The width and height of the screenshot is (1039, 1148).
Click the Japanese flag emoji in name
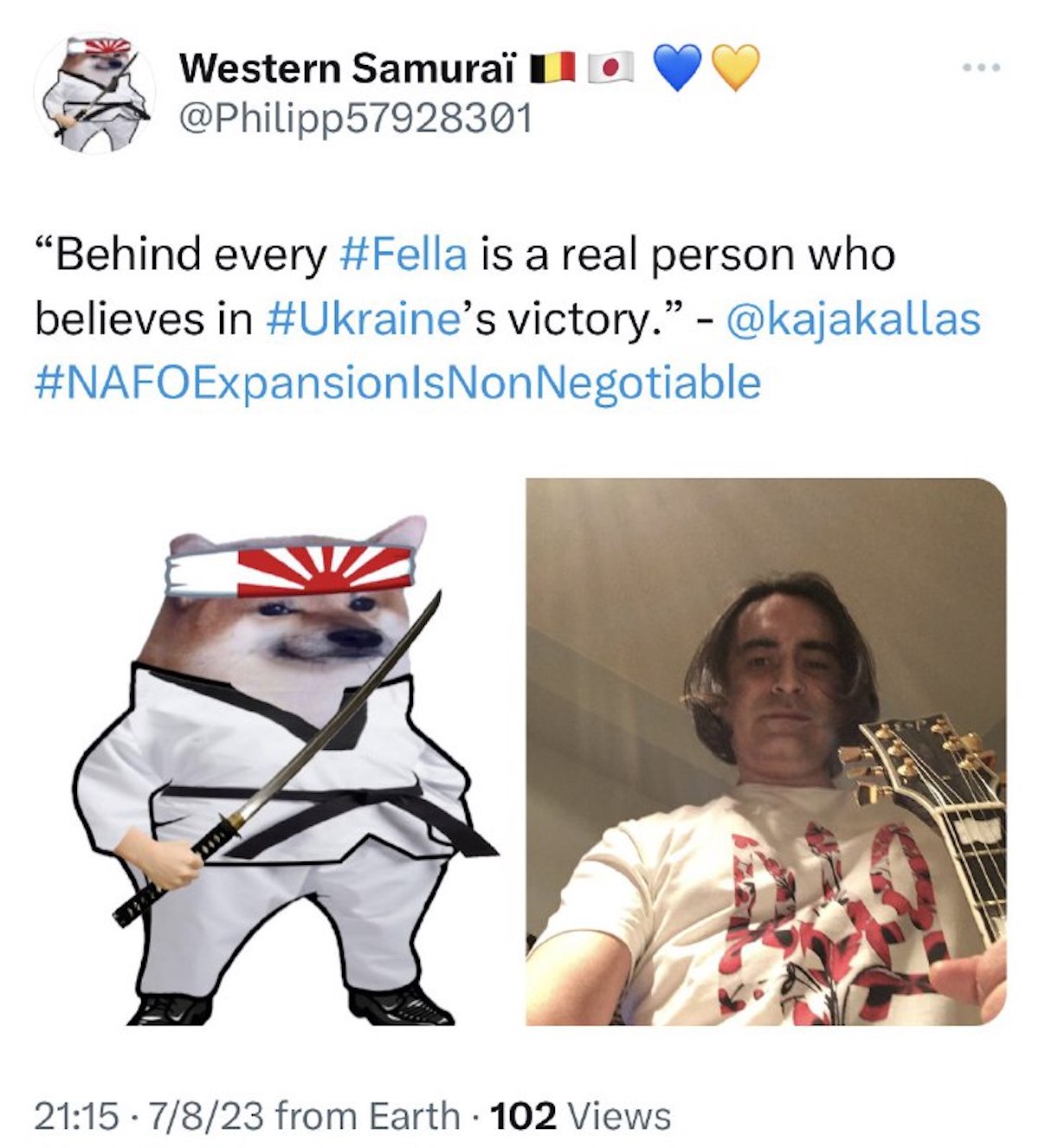pos(611,67)
